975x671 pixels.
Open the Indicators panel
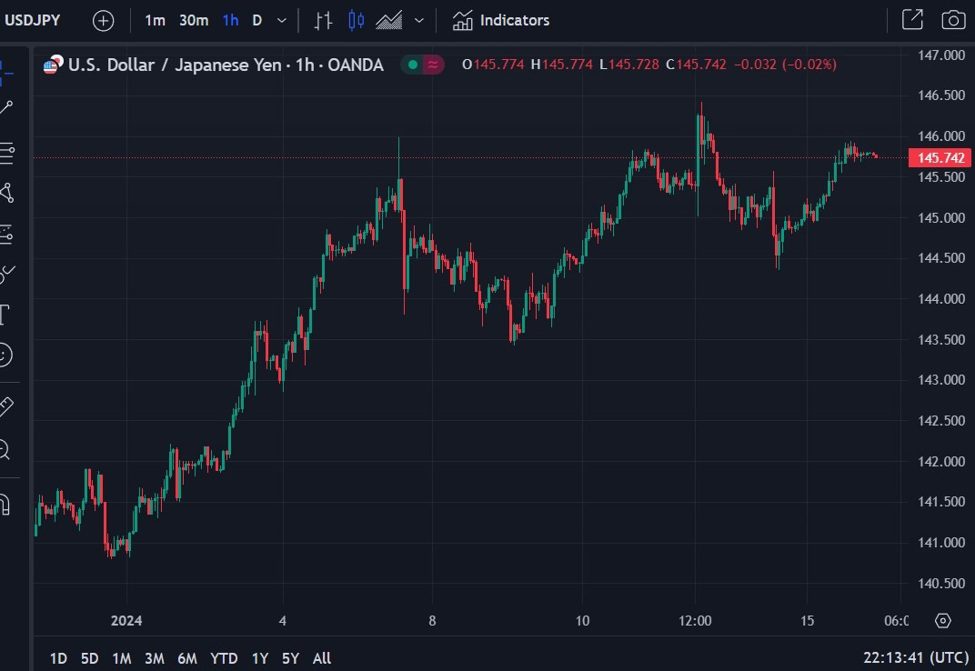[x=501, y=20]
